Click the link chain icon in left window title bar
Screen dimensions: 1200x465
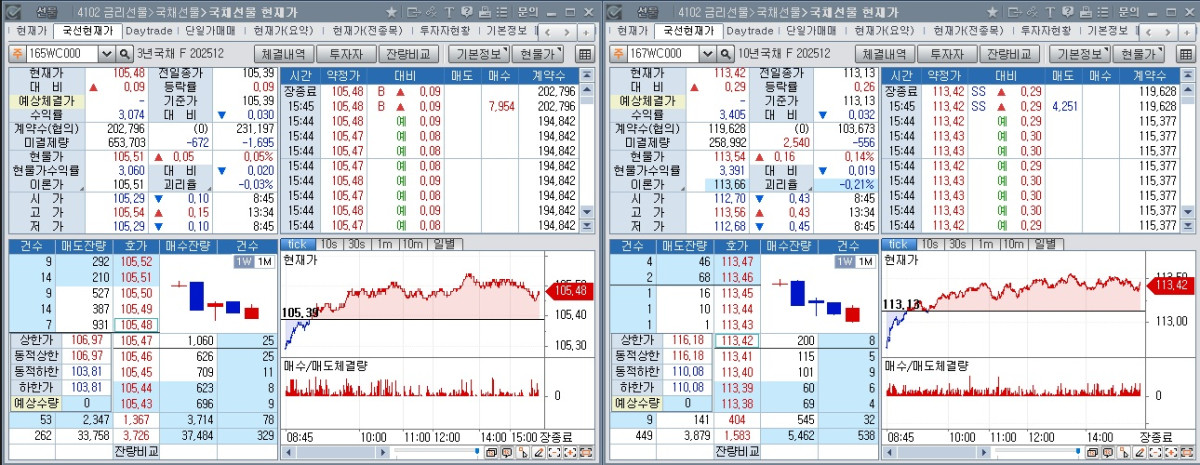431,12
